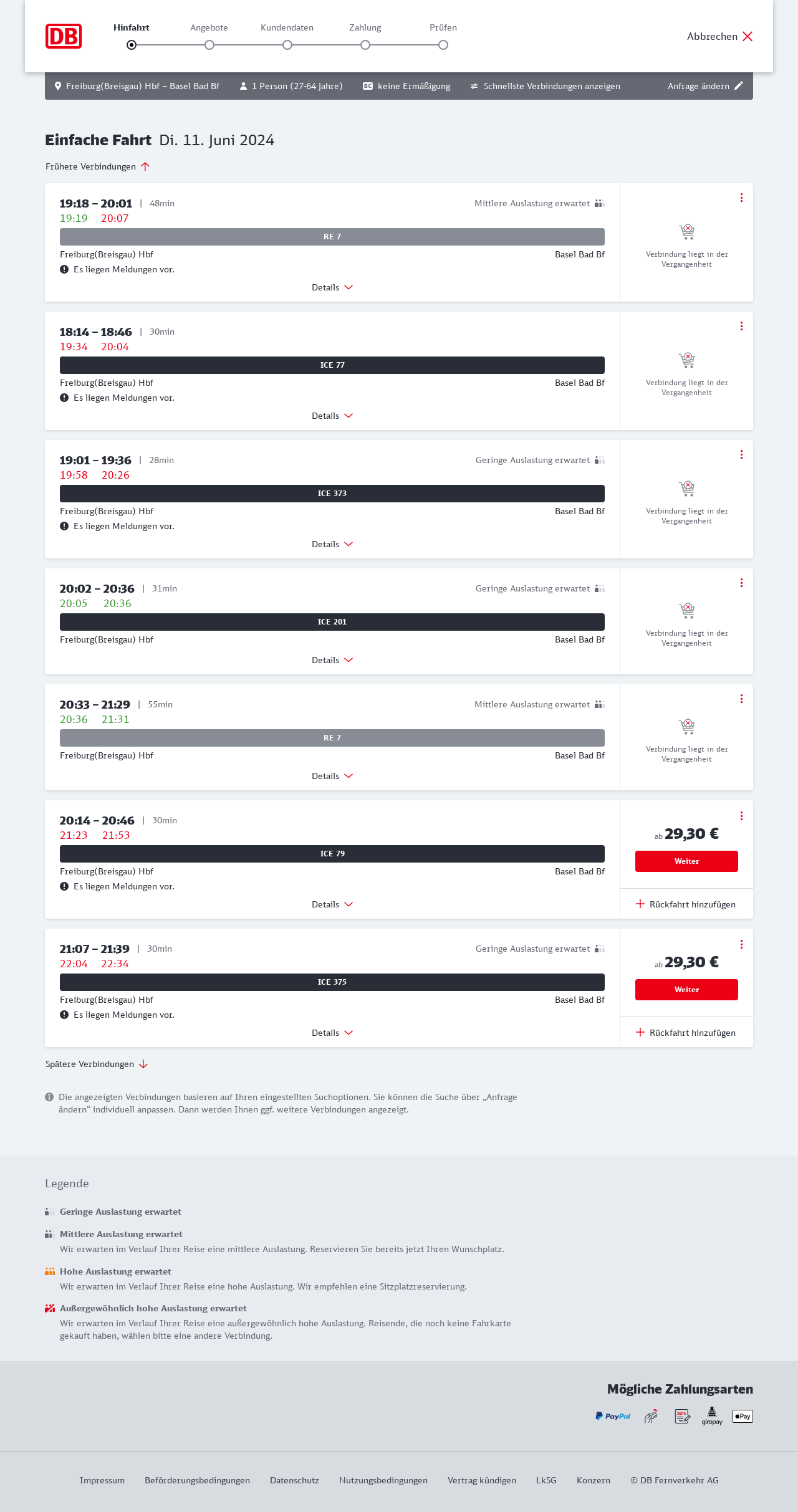The height and width of the screenshot is (1512, 798).
Task: Click Weiter for the ICE 79 connection
Action: [x=686, y=861]
